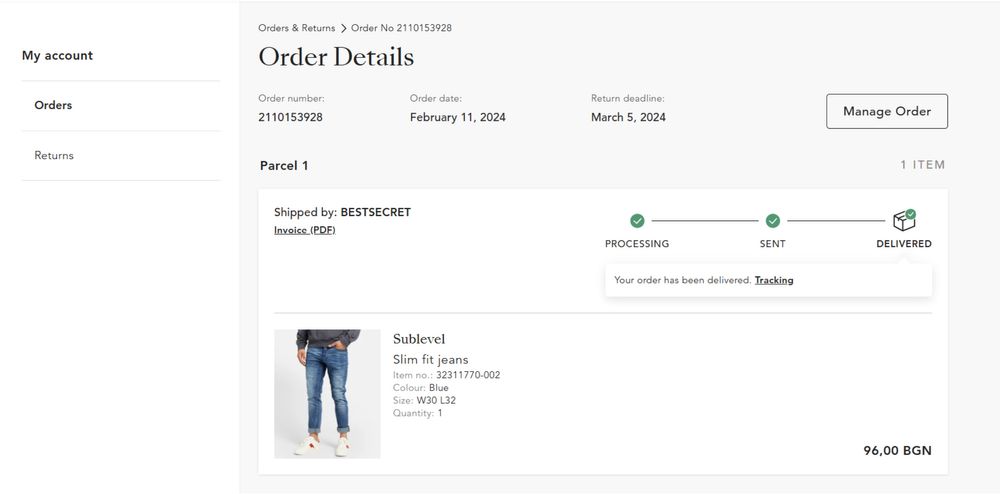
Task: Click the order number value 2110153928
Action: [290, 117]
